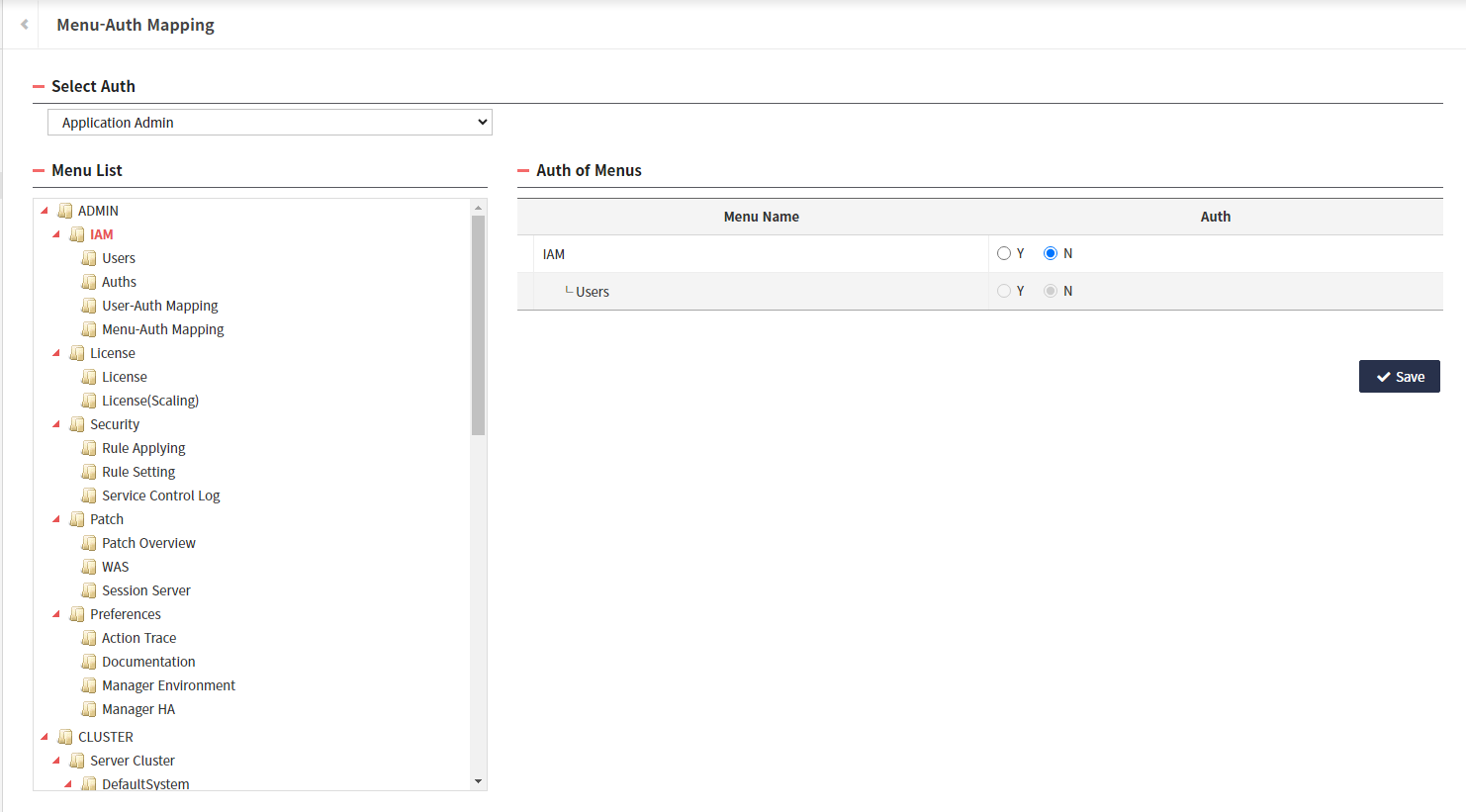Collapse the ADMIN tree node
The width and height of the screenshot is (1466, 812).
[44, 210]
